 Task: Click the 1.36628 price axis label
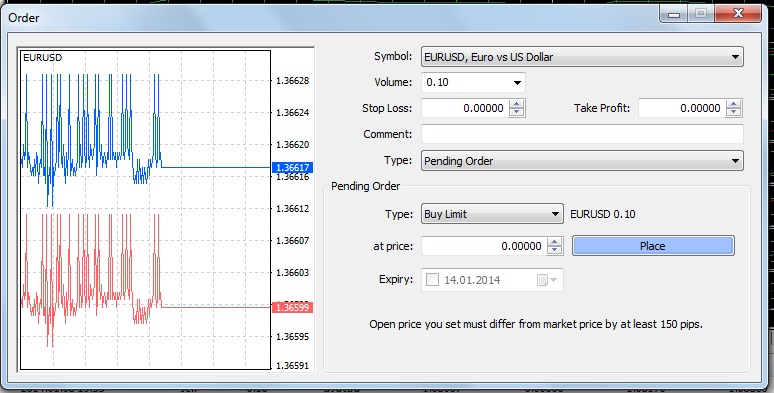click(293, 81)
